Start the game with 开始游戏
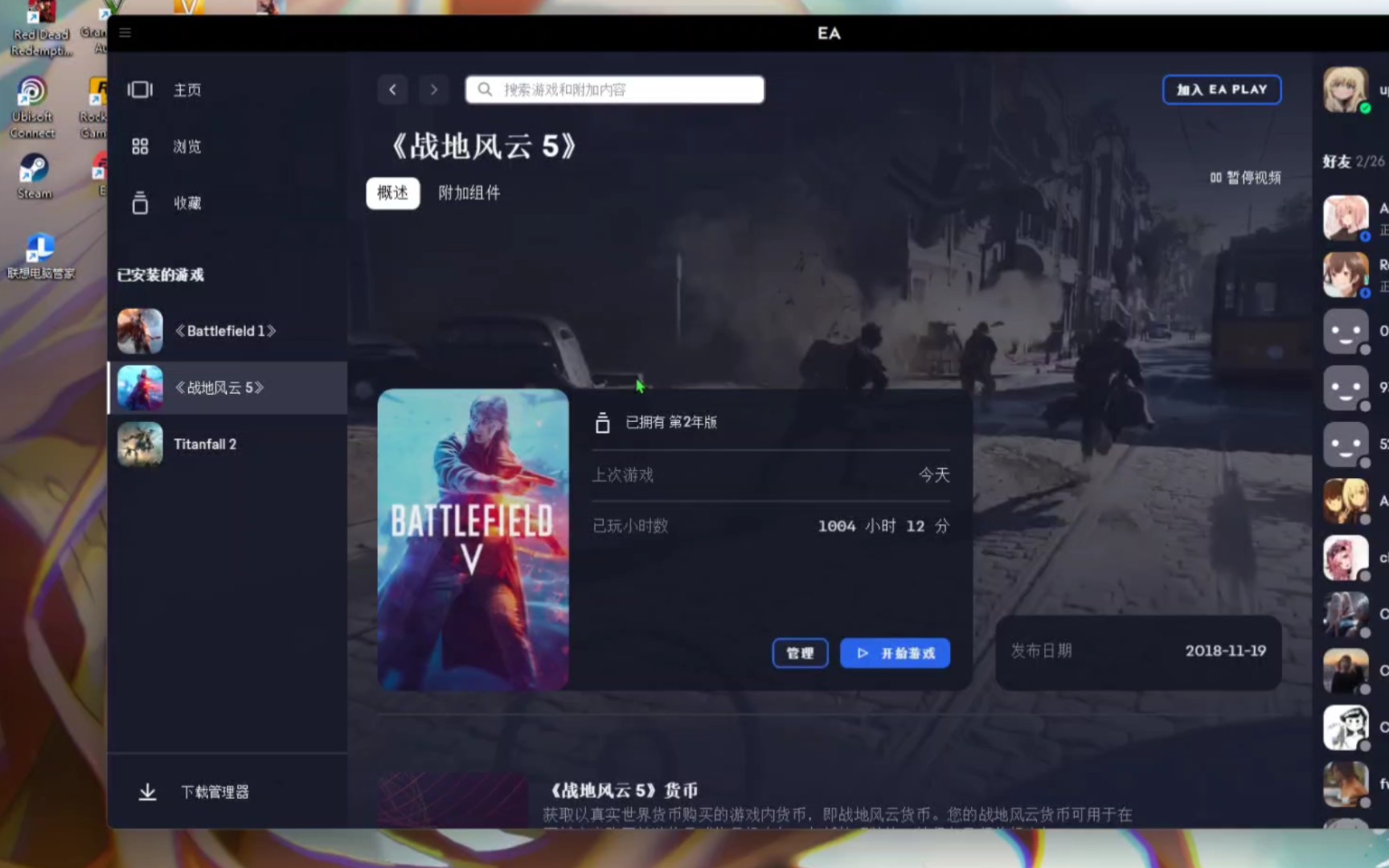The image size is (1389, 868). (895, 653)
